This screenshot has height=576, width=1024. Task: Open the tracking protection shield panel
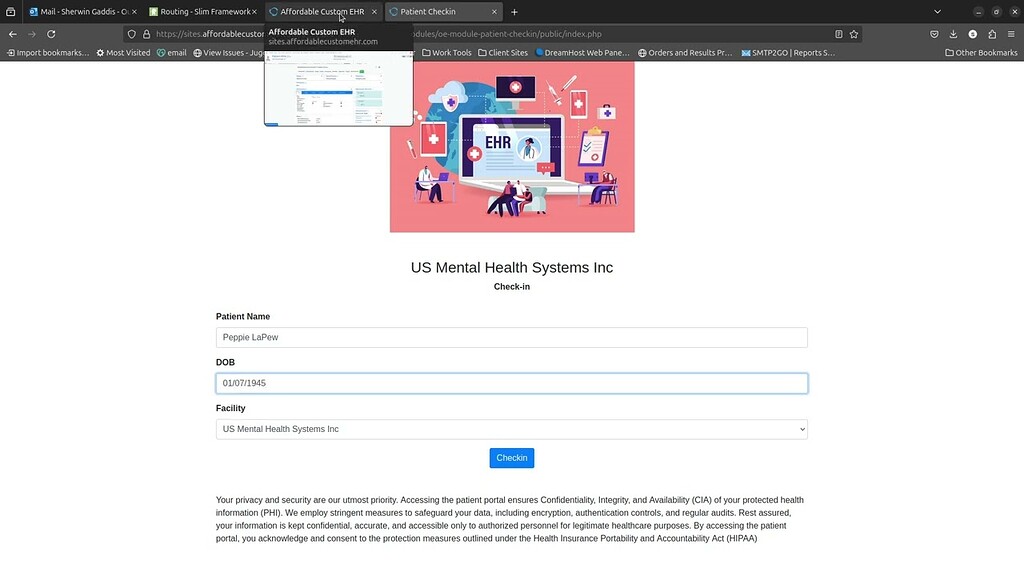coord(132,33)
